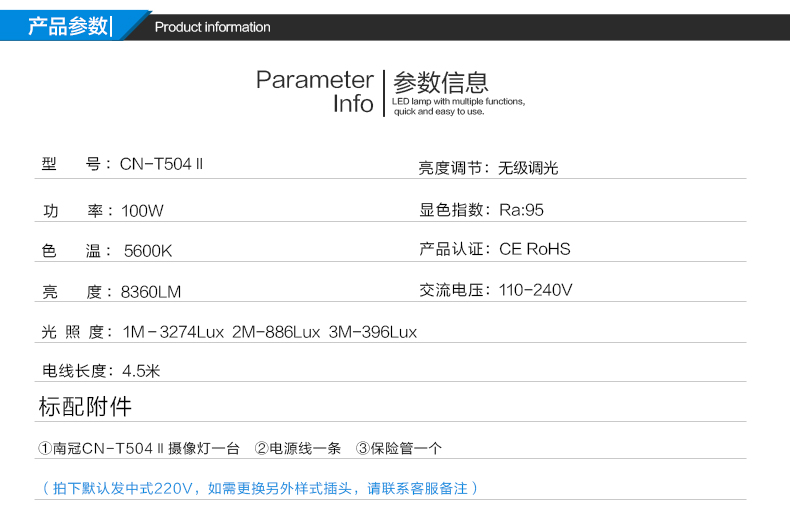Select the power value '100W'
Viewport: 790px width, 515px height.
[143, 211]
